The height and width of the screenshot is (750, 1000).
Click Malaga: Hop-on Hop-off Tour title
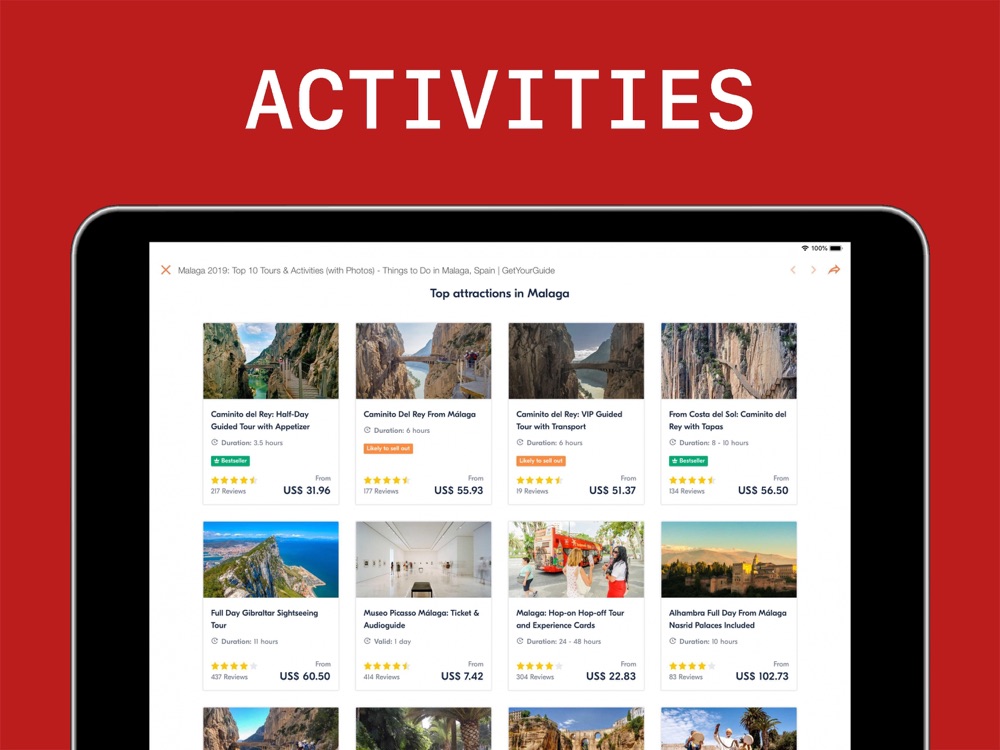(570, 619)
